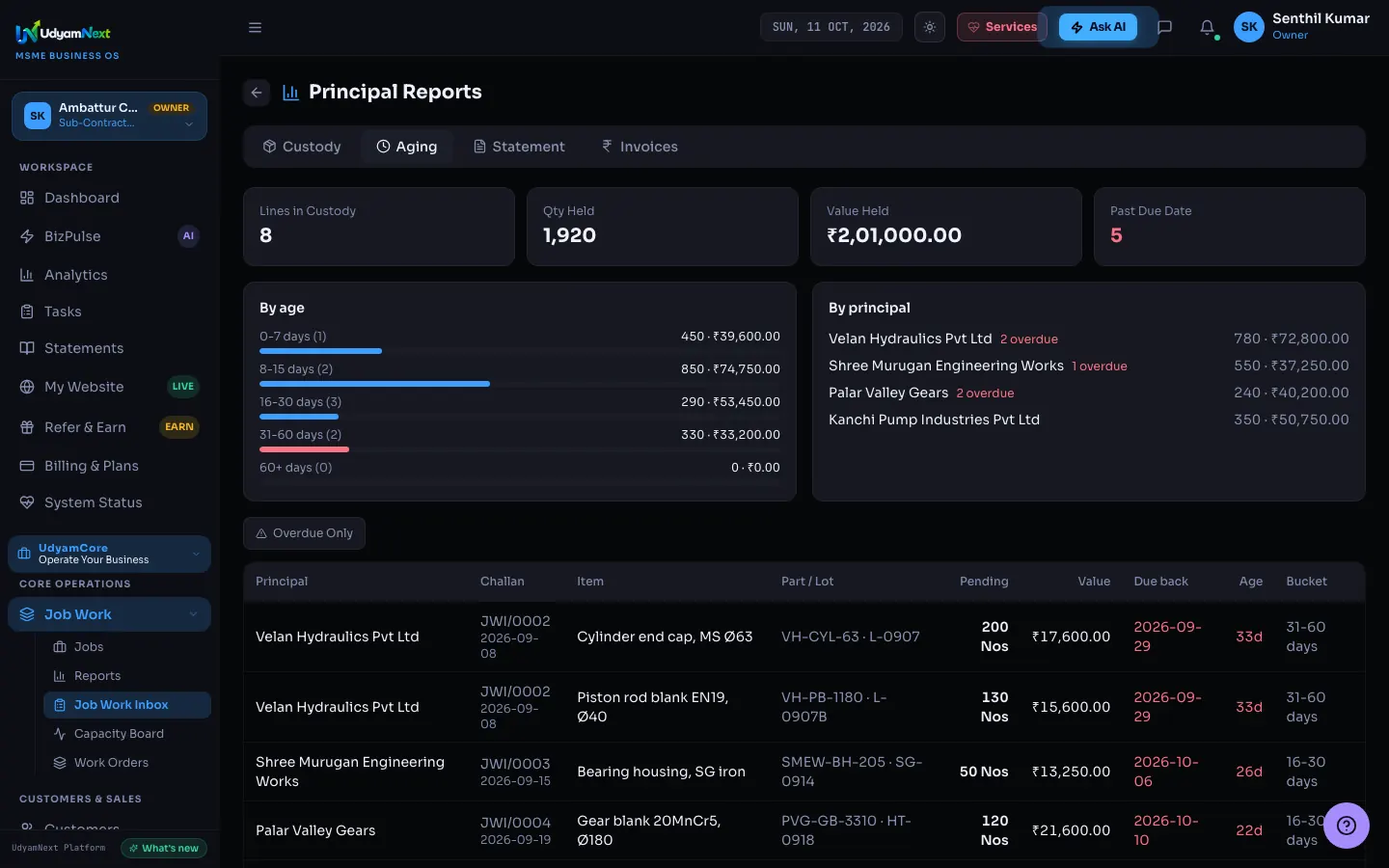Open the chat messages icon
The height and width of the screenshot is (868, 1389).
point(1164,27)
